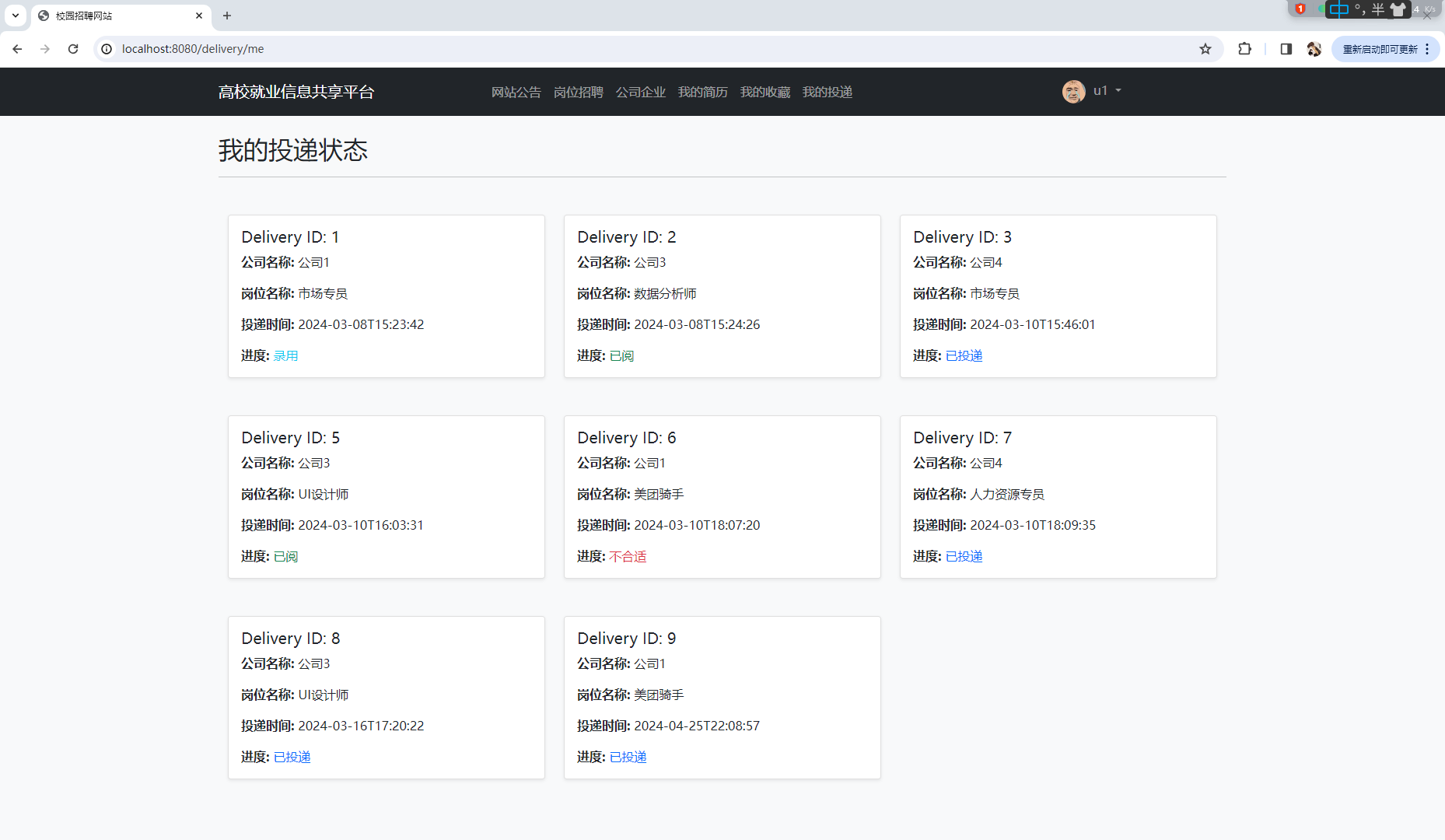
Task: Select the Delivery ID: 9 card title
Action: point(627,639)
